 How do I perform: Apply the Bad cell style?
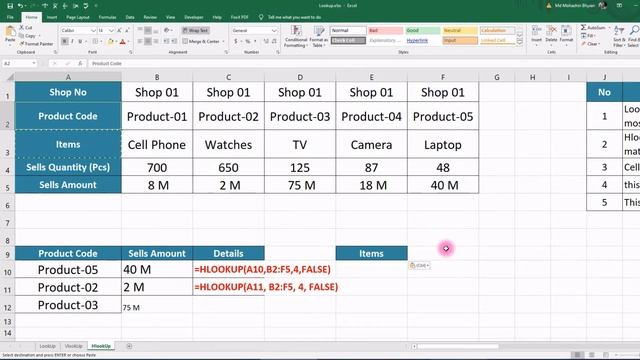point(385,31)
